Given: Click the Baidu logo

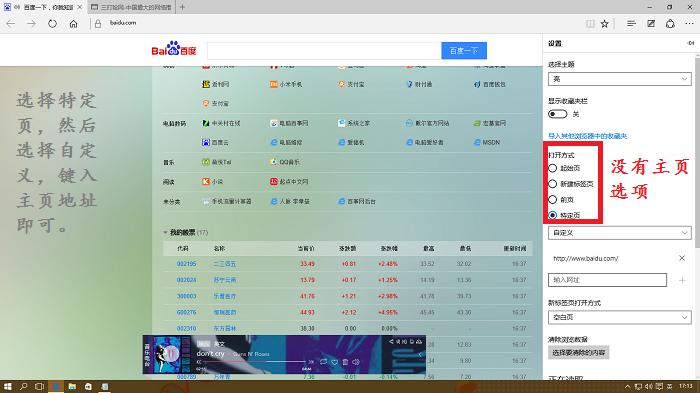Looking at the screenshot, I should (174, 49).
